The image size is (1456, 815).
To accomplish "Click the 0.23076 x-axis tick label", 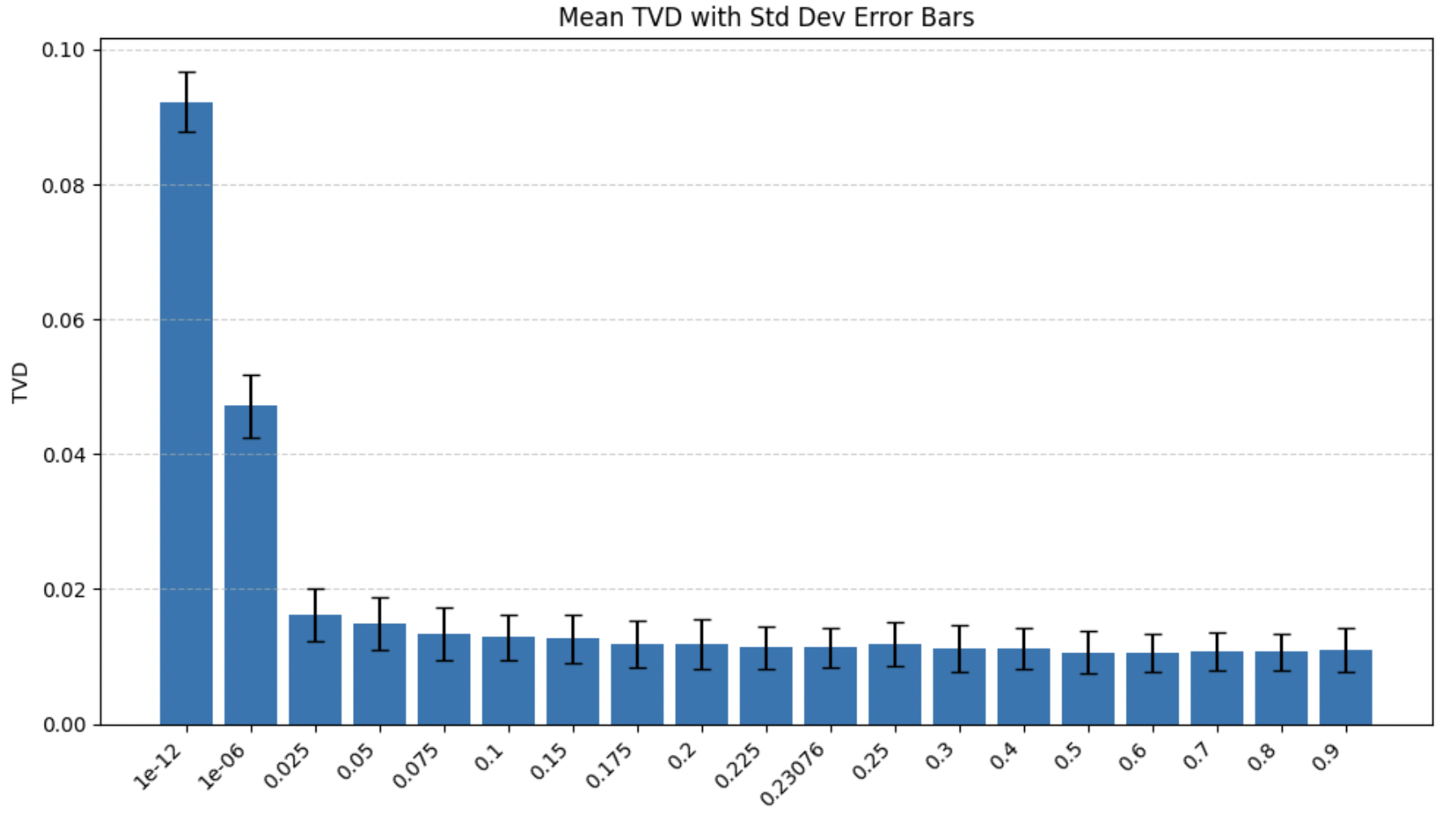I will point(793,774).
